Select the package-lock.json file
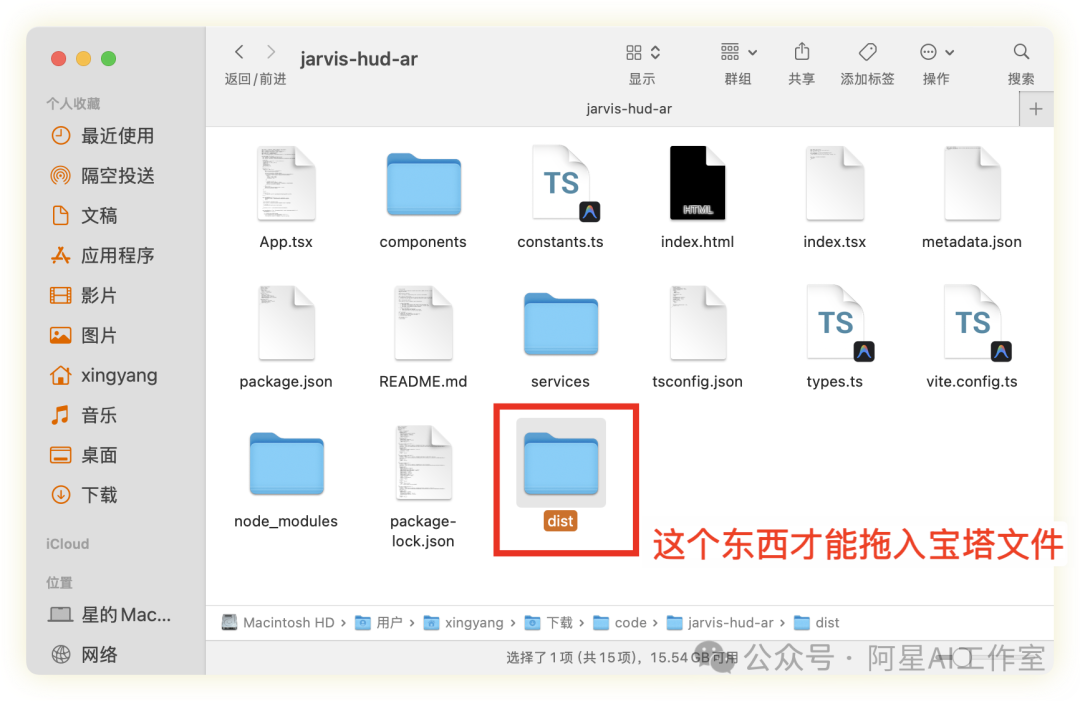Screen dimensions: 1080x701 point(423,488)
